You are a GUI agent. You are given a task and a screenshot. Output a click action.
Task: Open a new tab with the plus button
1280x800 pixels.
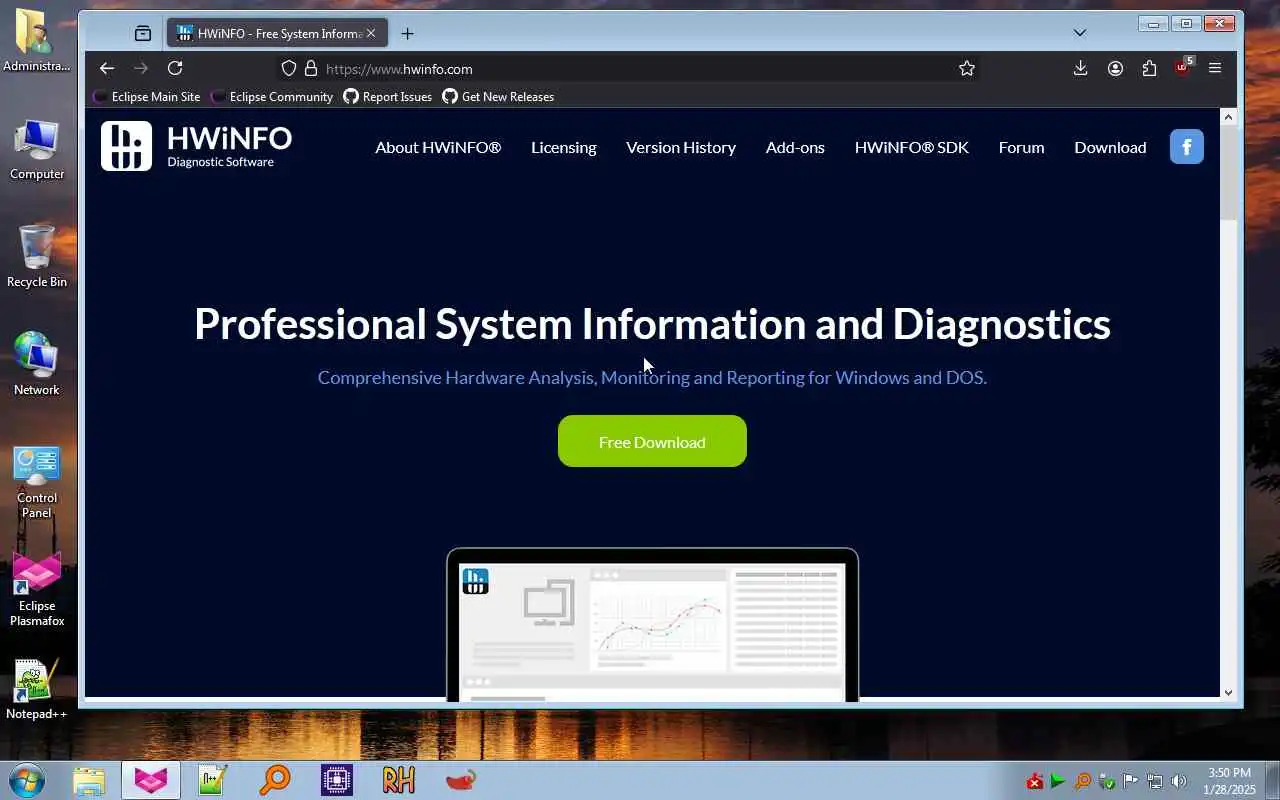[x=407, y=33]
